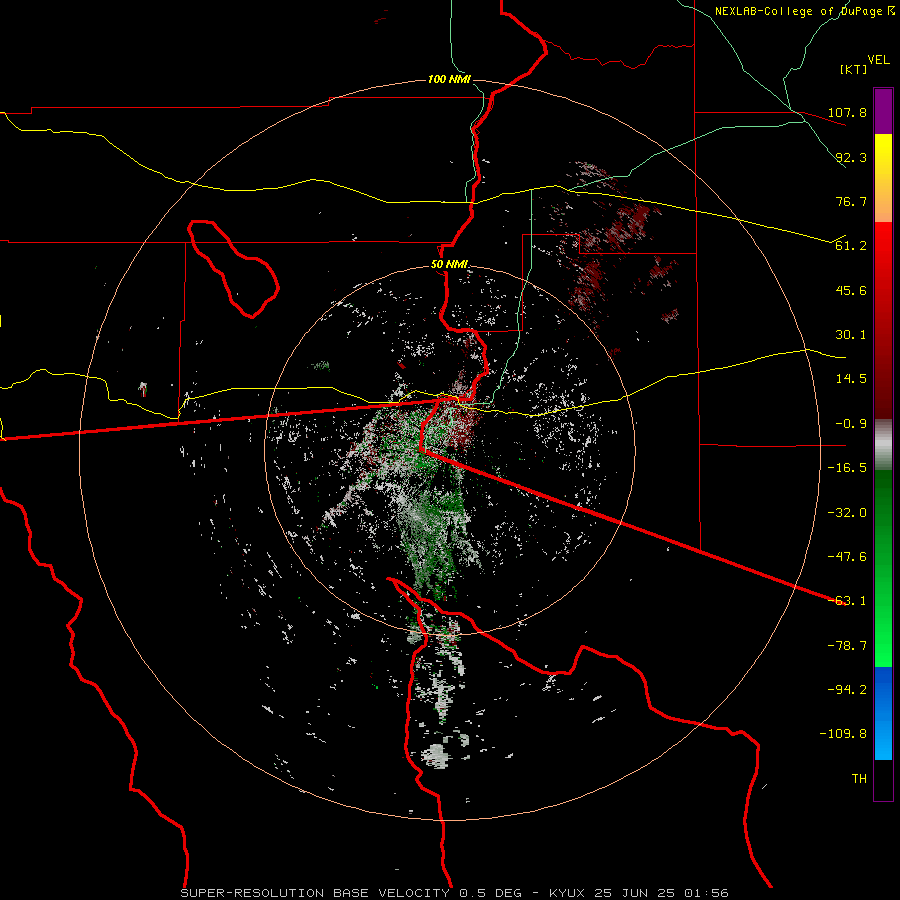
Task: Click the 107.8 legend value
Action: click(x=847, y=112)
